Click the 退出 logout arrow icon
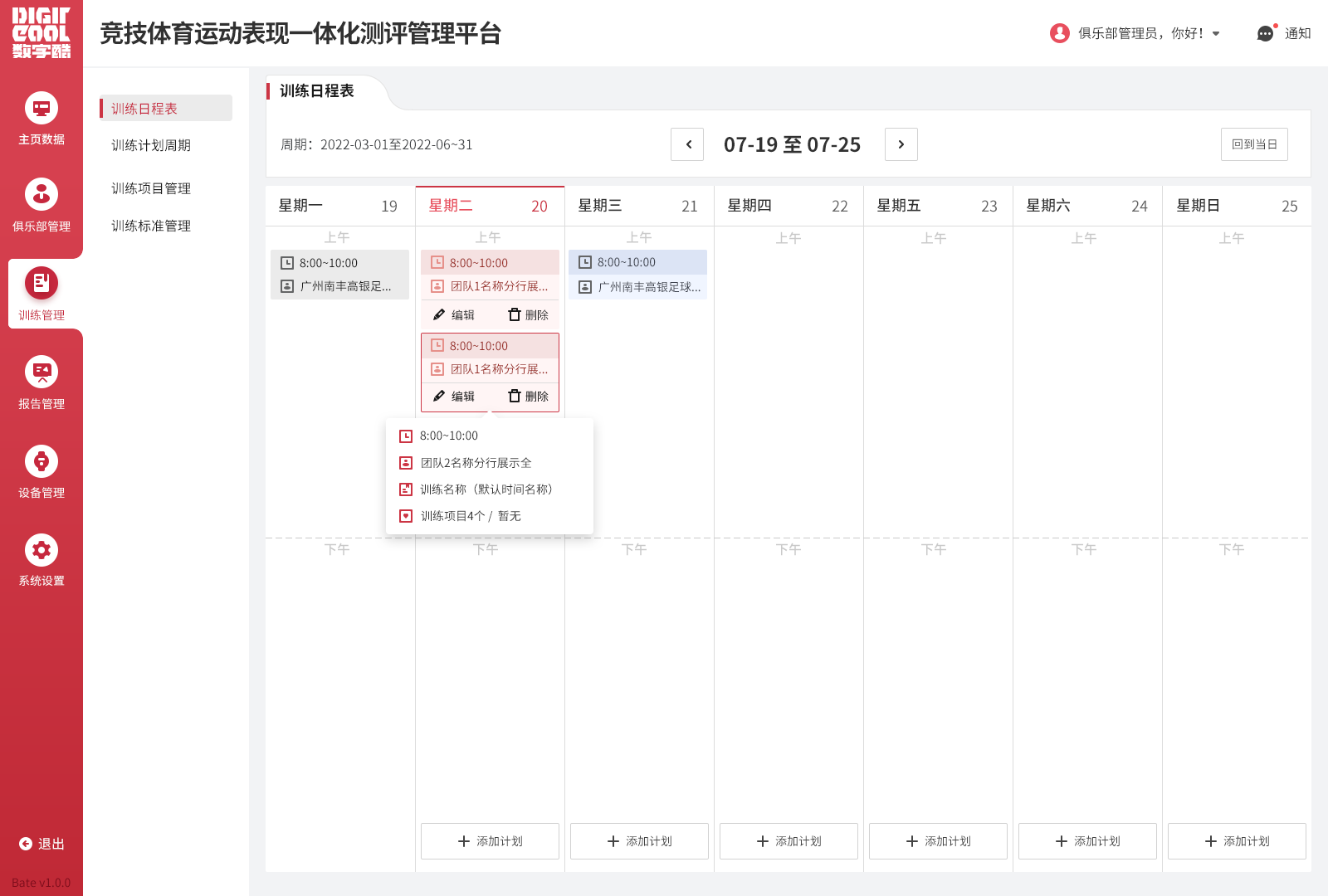The width and height of the screenshot is (1328, 896). [26, 844]
